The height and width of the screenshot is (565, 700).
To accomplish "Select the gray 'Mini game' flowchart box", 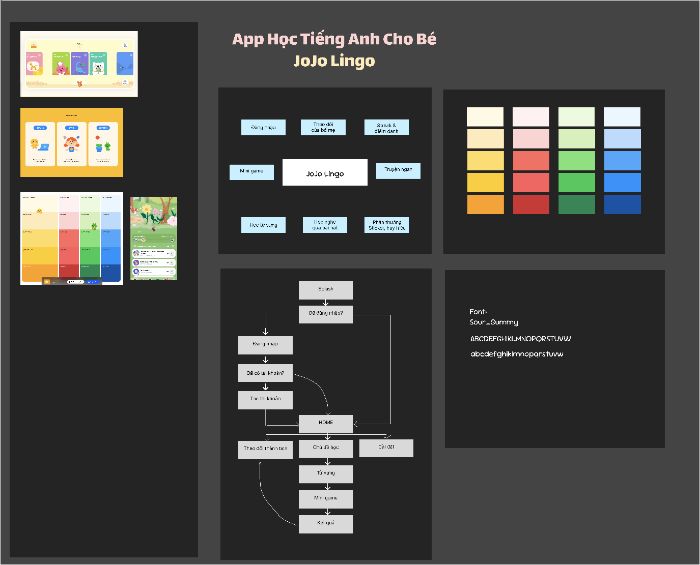I will tap(326, 499).
